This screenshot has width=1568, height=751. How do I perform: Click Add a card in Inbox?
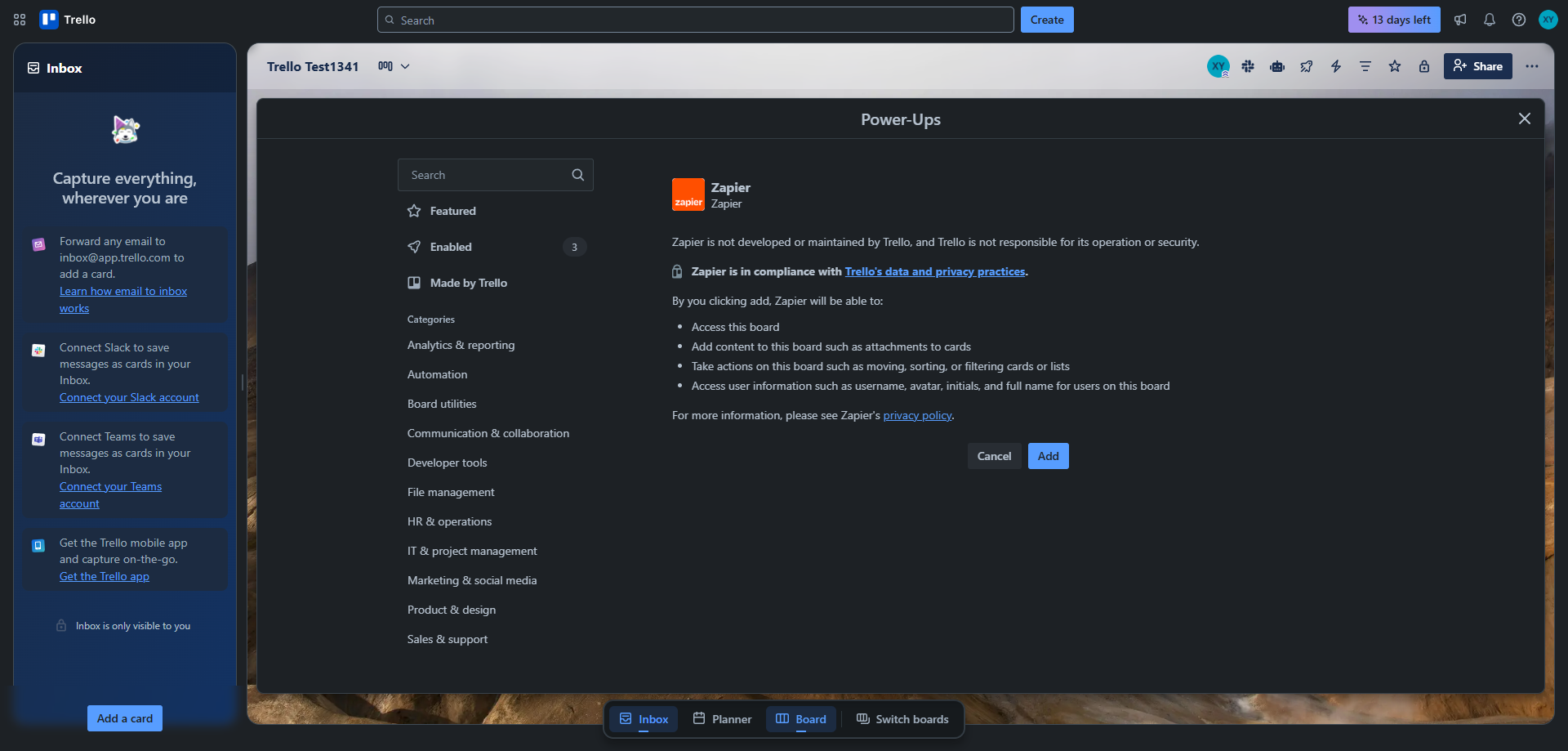pos(125,718)
